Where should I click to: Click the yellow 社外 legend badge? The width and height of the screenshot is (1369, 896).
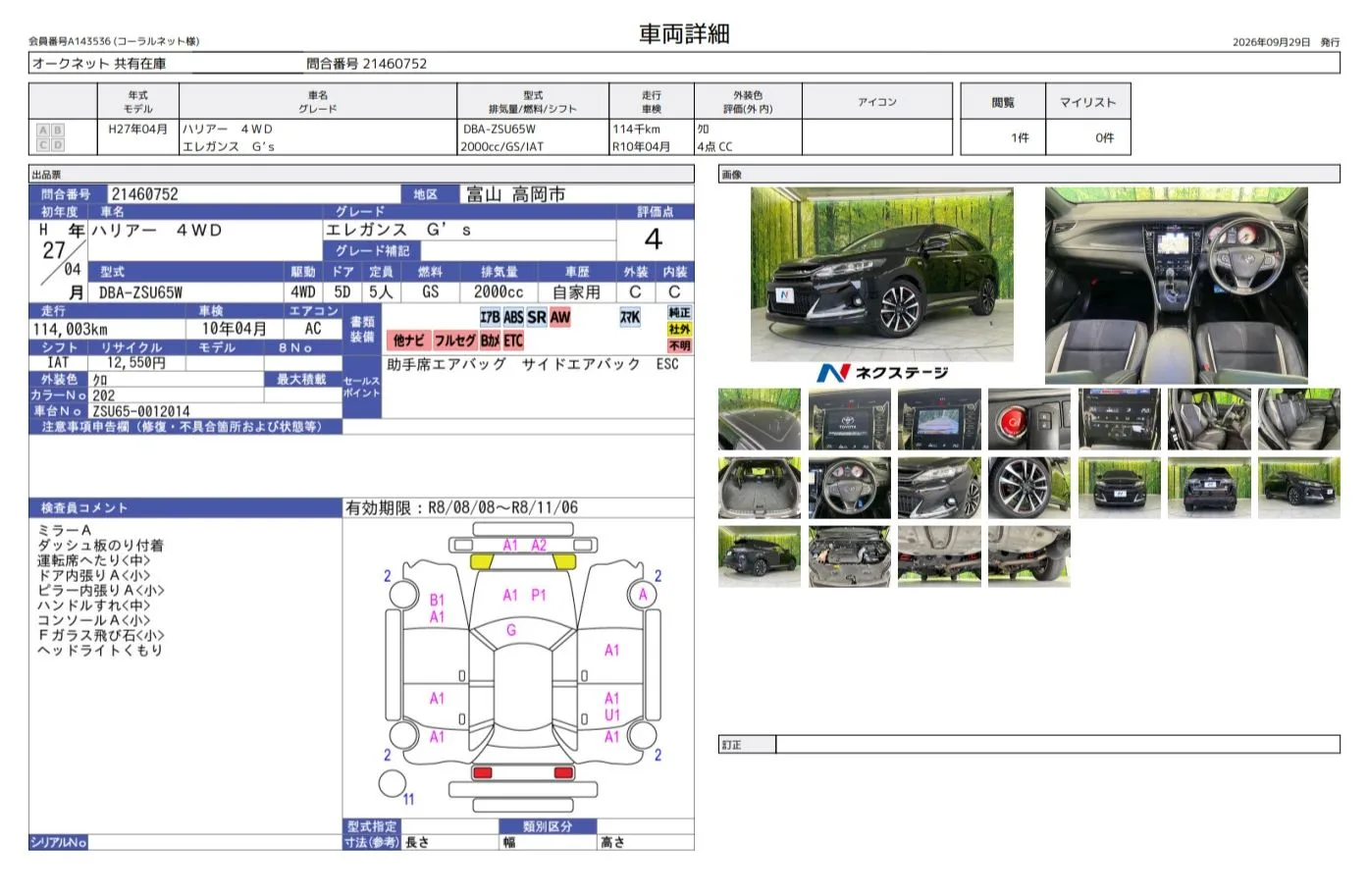click(x=679, y=330)
